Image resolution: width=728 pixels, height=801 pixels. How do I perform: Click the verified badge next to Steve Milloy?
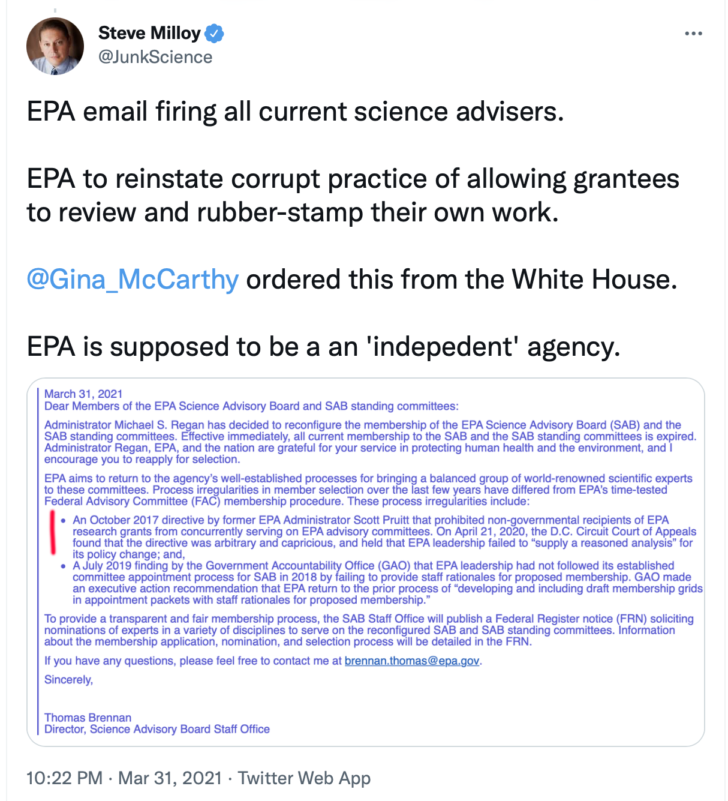pos(214,34)
